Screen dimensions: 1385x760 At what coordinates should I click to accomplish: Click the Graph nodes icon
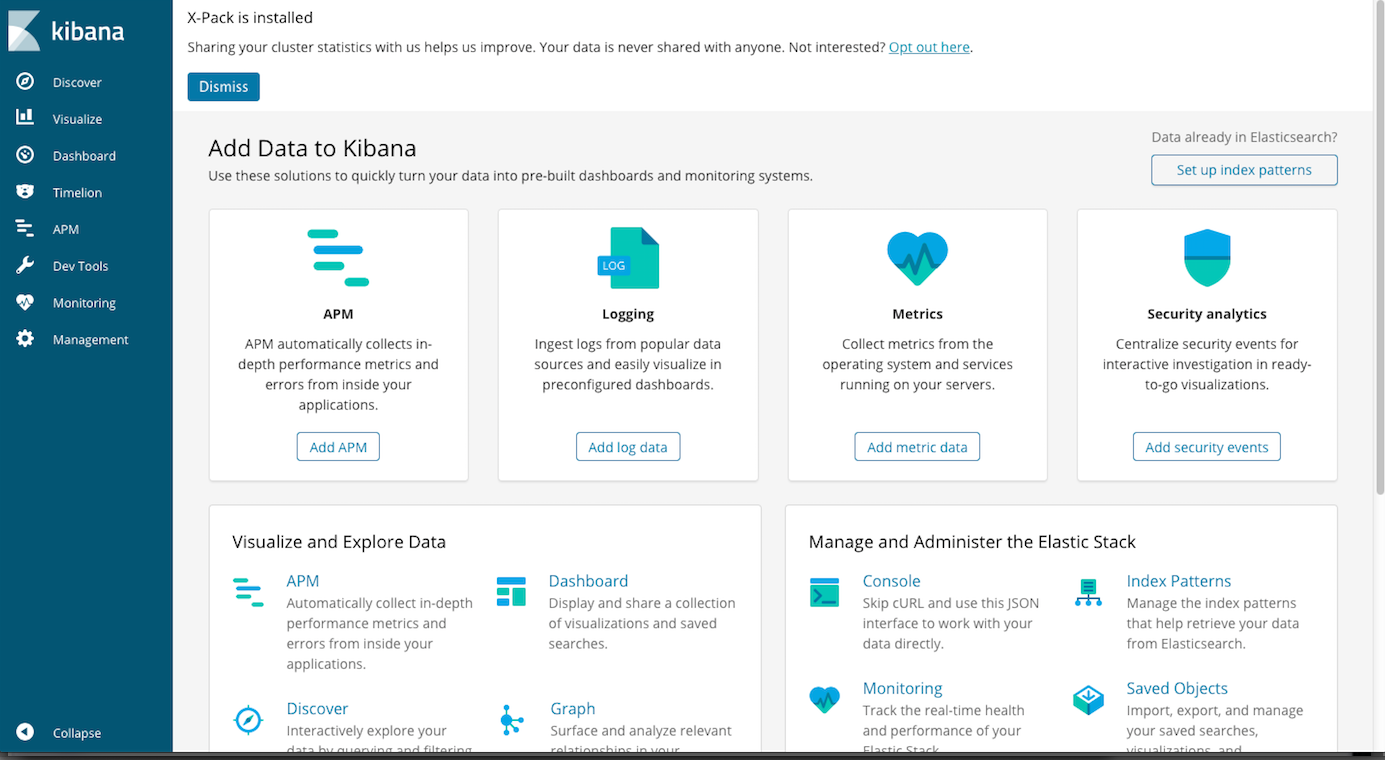pos(511,720)
